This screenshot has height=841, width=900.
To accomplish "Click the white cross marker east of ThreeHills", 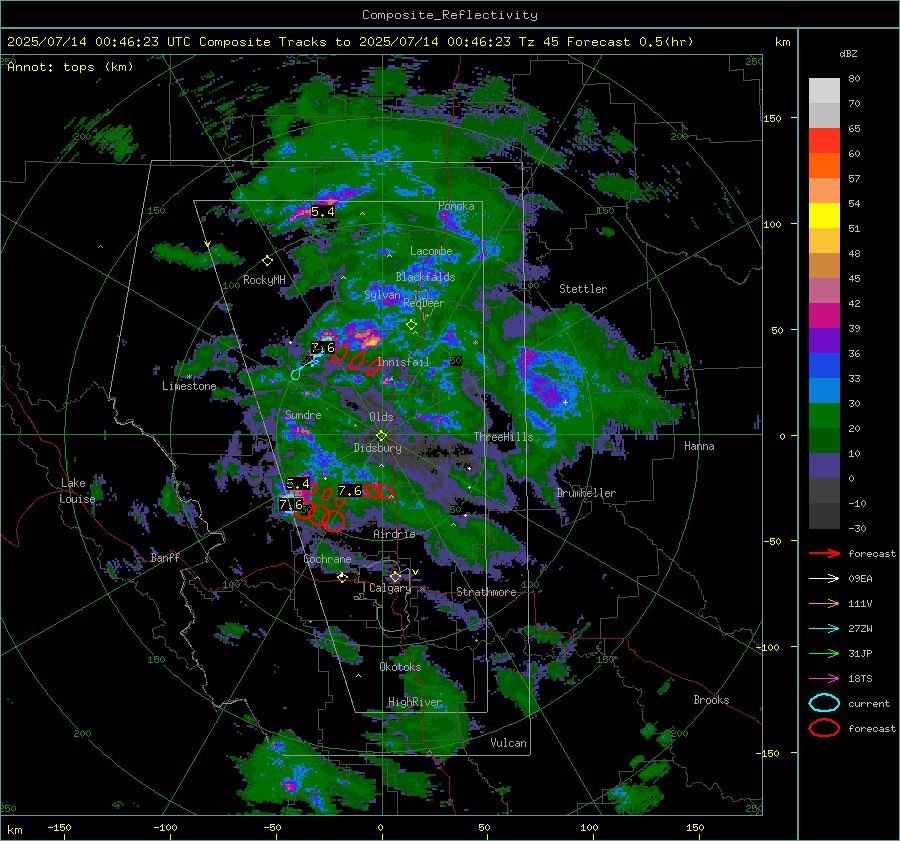I will [565, 402].
